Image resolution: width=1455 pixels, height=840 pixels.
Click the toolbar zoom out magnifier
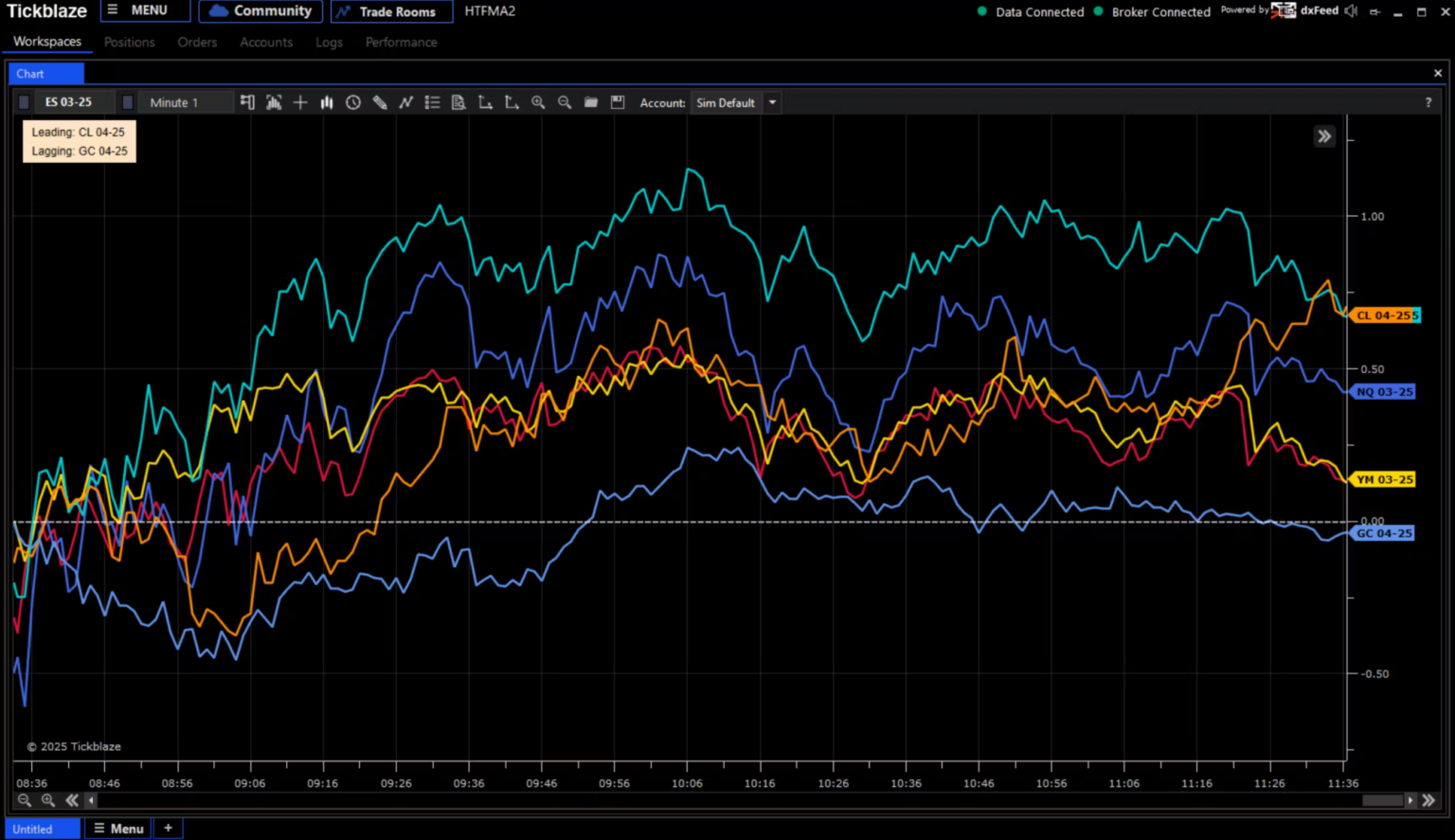565,102
